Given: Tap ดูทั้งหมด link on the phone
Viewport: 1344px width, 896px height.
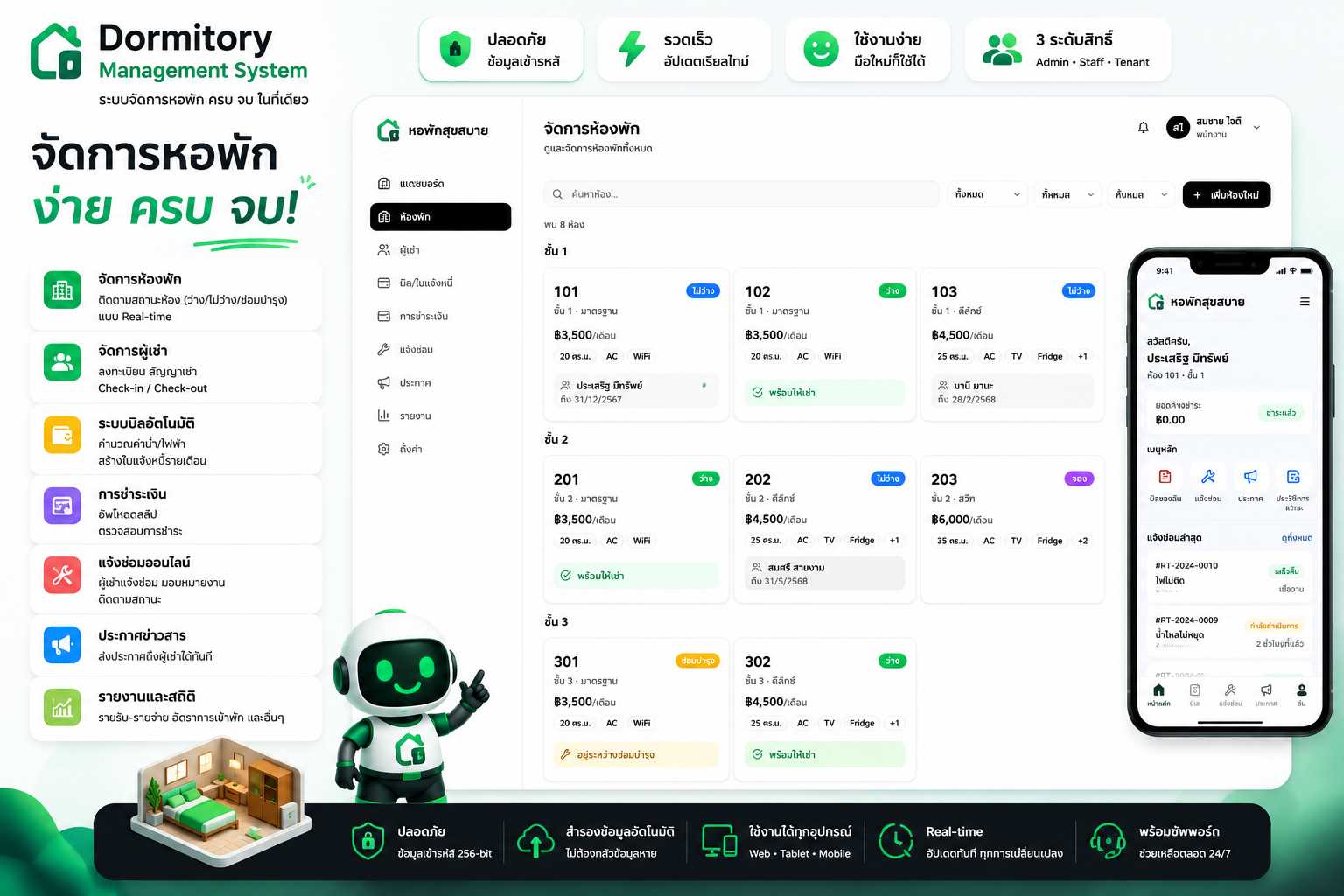Looking at the screenshot, I should (1297, 538).
